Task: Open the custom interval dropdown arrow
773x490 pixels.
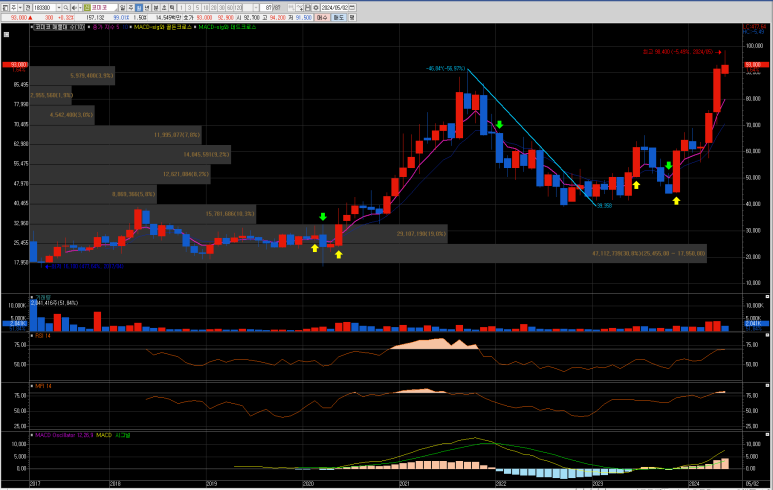Action: pyautogui.click(x=256, y=8)
